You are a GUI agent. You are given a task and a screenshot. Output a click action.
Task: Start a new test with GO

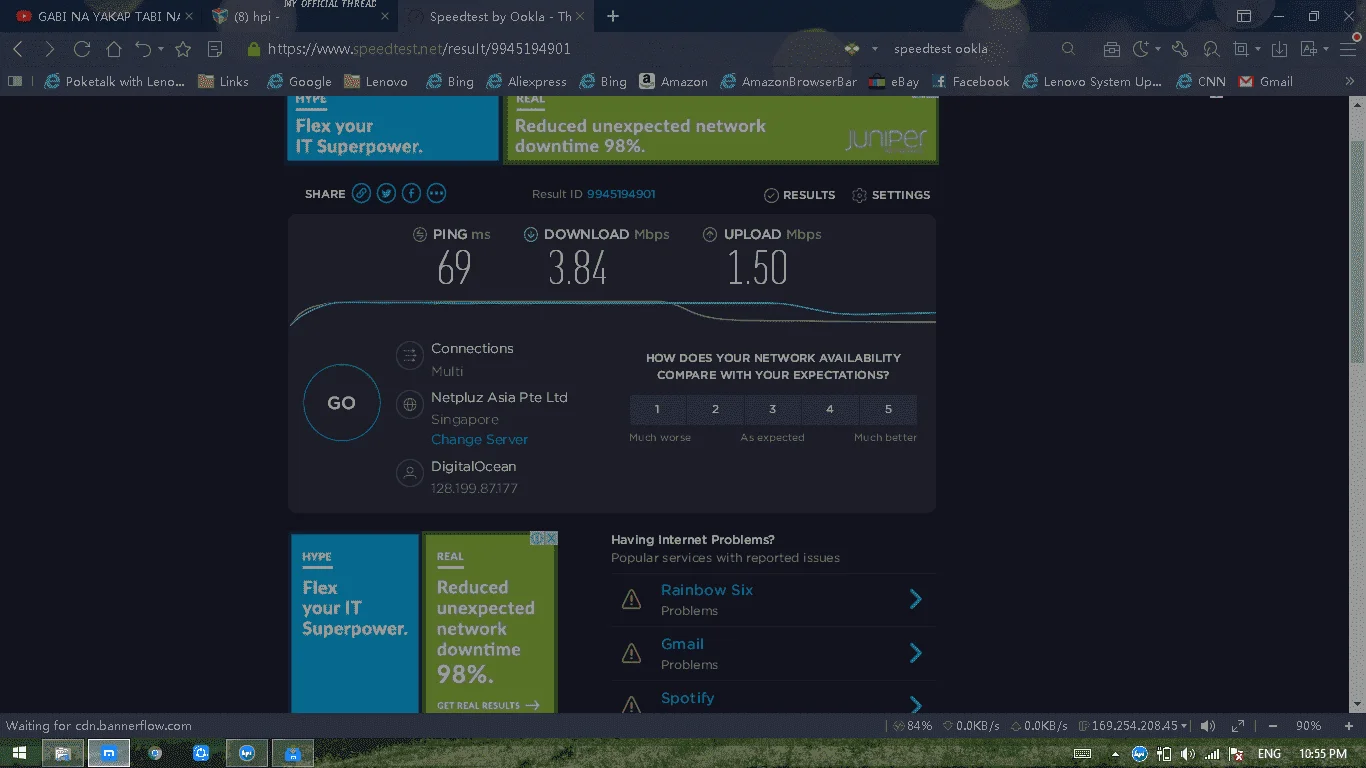coord(342,403)
